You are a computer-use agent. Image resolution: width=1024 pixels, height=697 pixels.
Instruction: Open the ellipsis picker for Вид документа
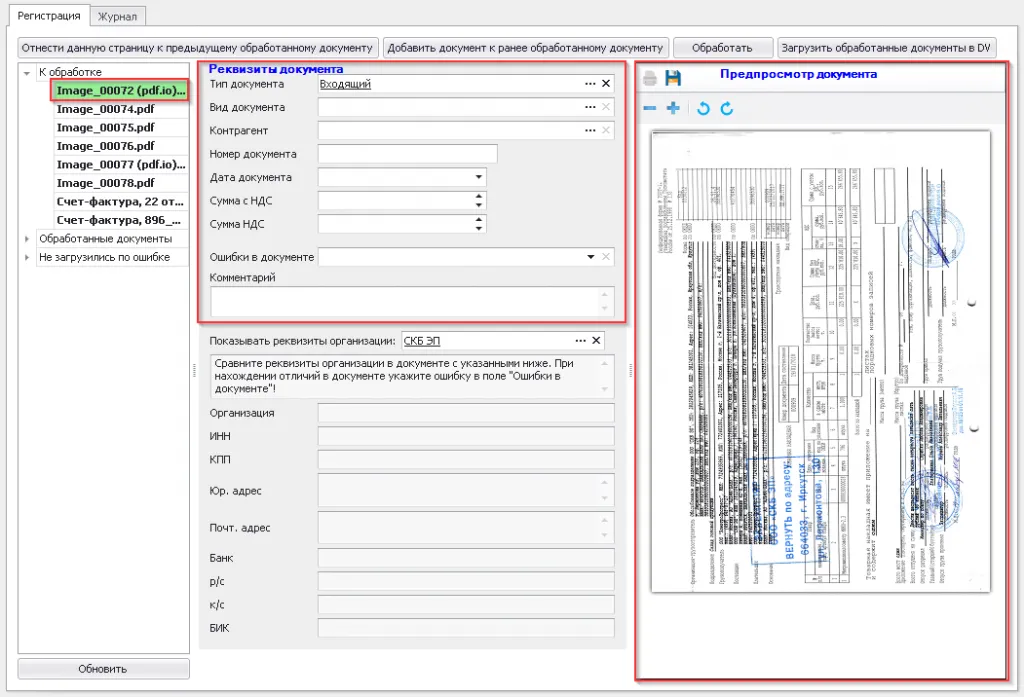(x=590, y=107)
